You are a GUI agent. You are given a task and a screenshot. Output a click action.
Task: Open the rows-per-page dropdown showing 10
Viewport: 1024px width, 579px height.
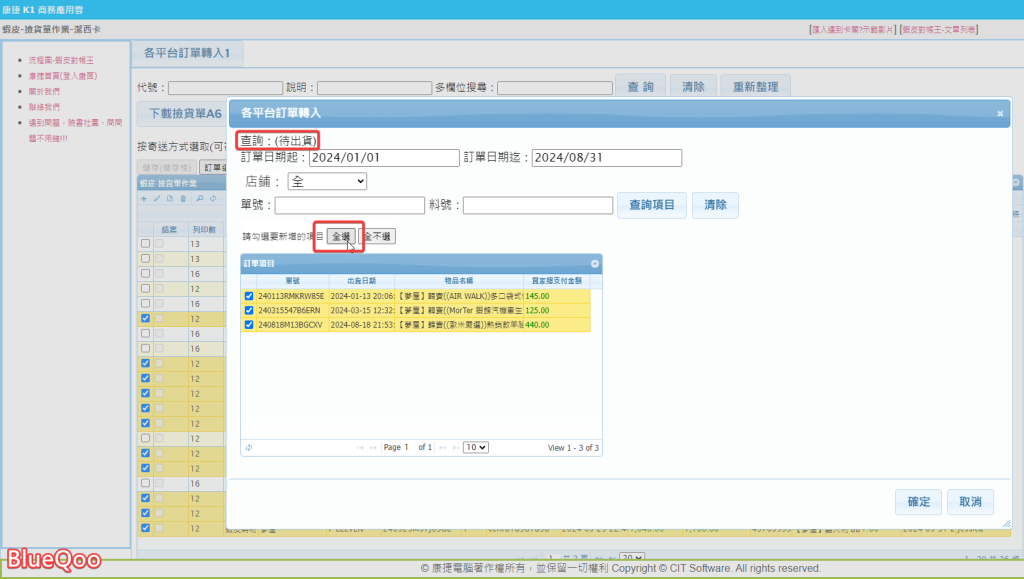[476, 447]
